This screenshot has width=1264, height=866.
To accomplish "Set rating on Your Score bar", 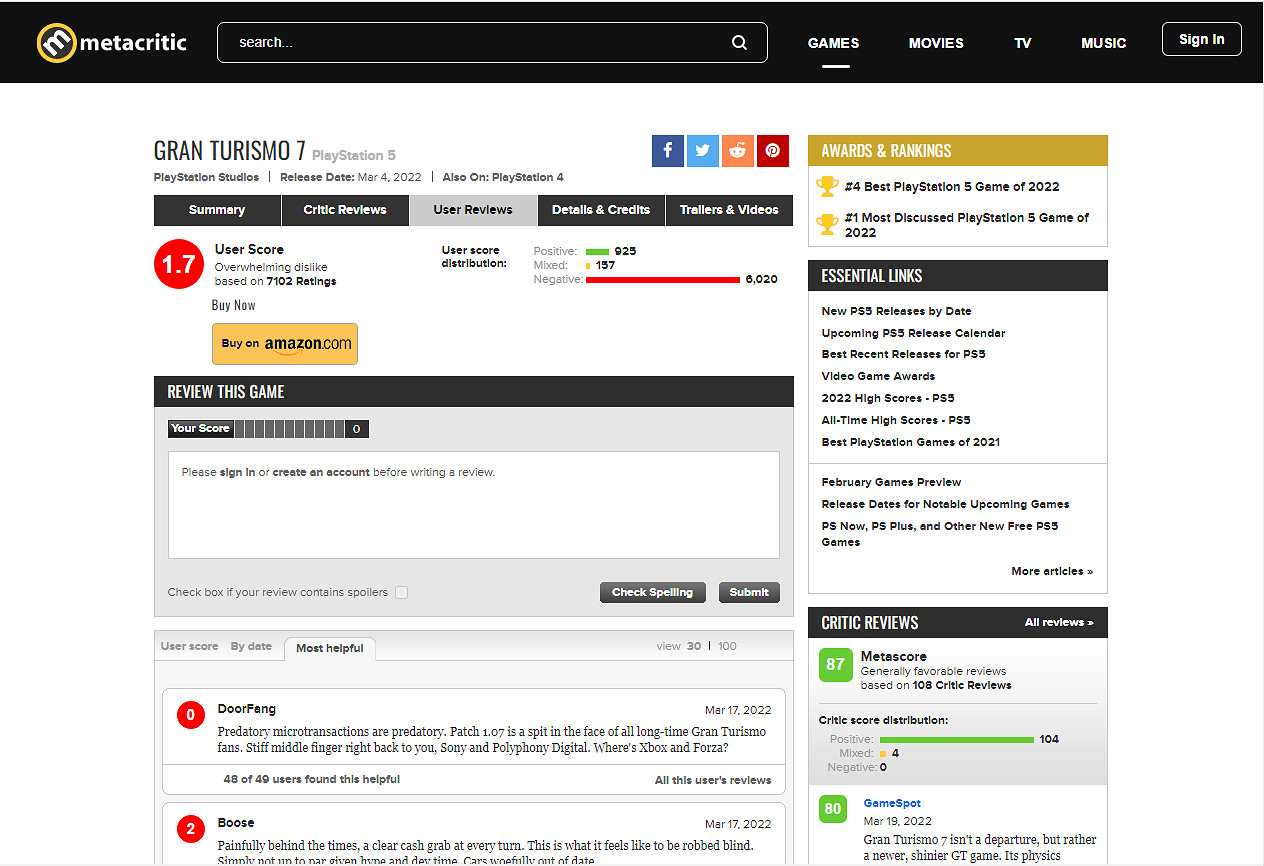I will 289,429.
